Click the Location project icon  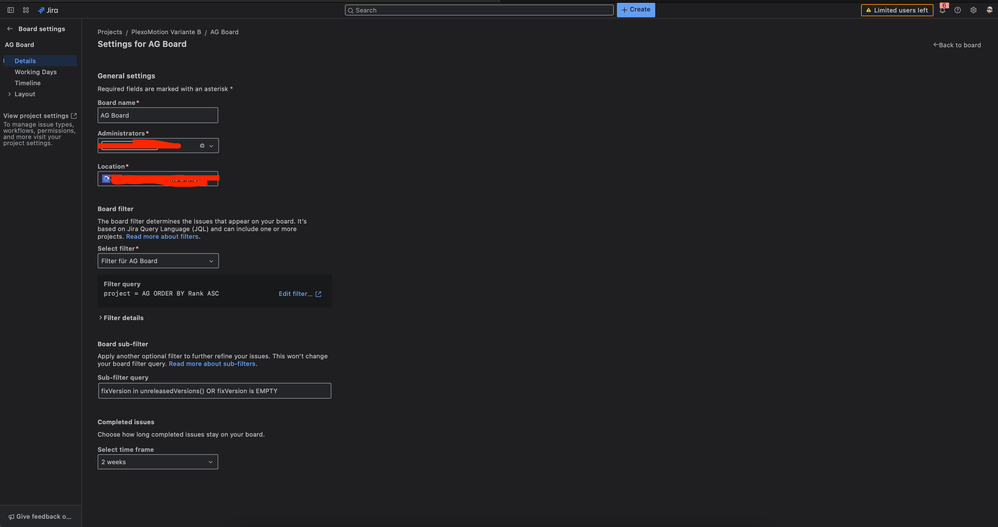click(106, 179)
